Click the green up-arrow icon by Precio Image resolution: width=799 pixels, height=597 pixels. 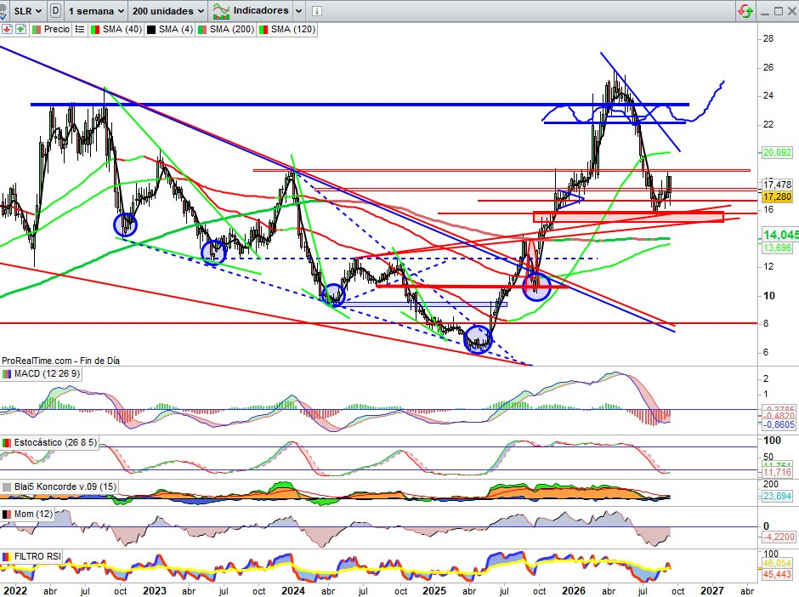[x=20, y=30]
